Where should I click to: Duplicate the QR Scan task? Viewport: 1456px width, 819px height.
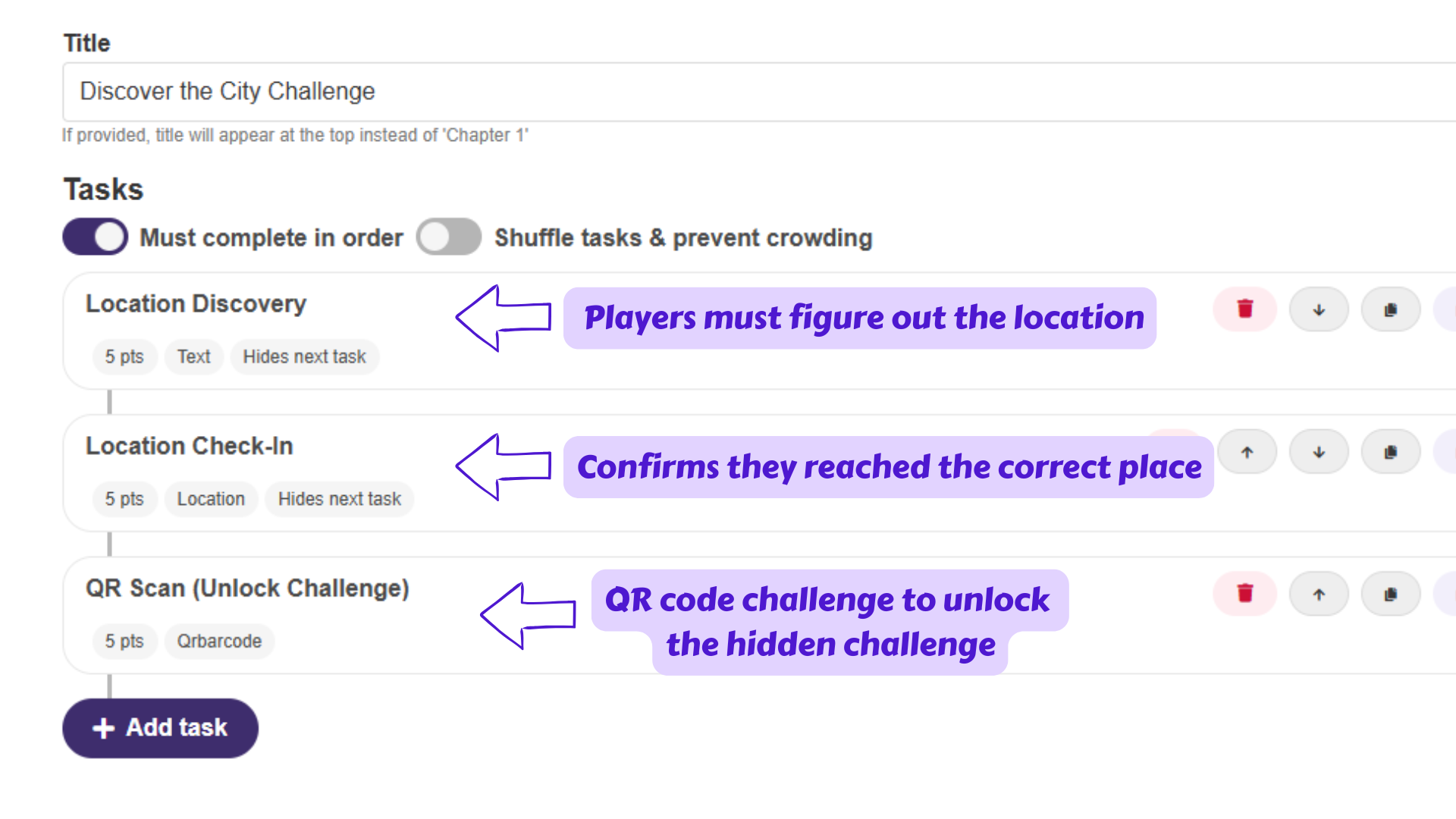[1390, 594]
